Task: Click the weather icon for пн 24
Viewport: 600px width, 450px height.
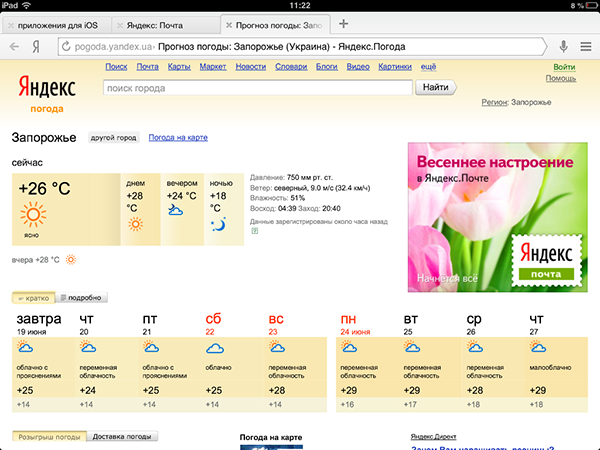Action: (349, 347)
